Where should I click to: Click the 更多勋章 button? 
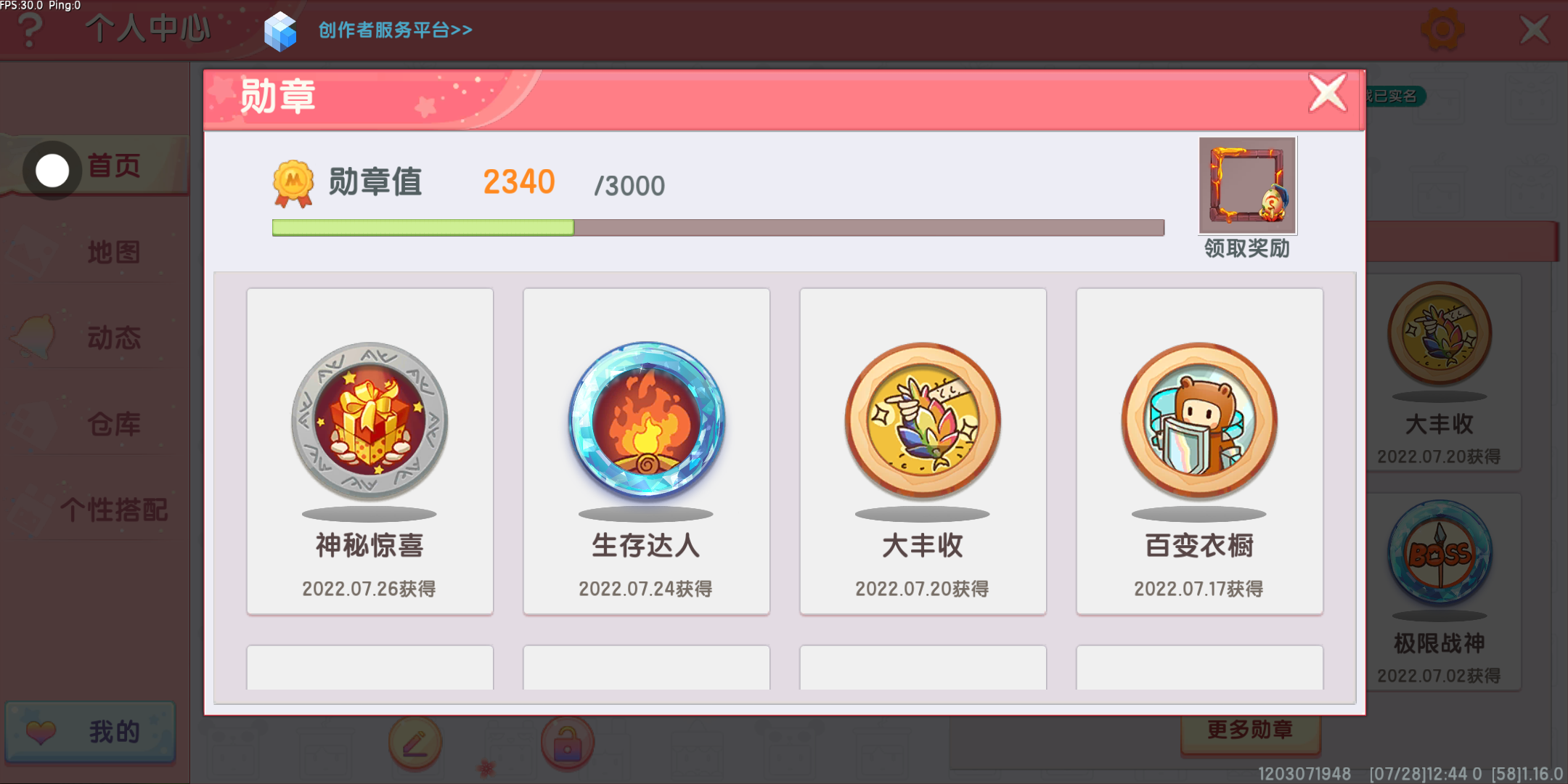coord(1250,730)
